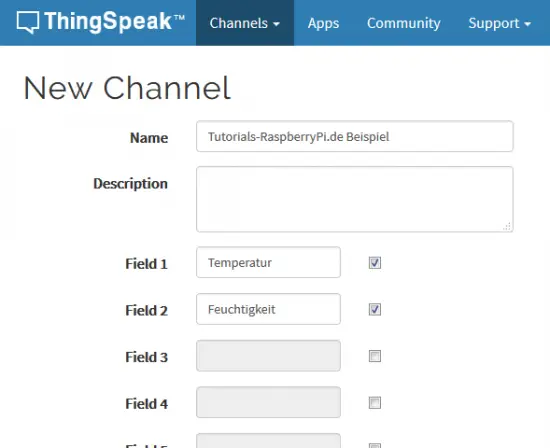Click the disabled Field 4 input box
Viewport: 550px width, 448px height.
point(268,402)
